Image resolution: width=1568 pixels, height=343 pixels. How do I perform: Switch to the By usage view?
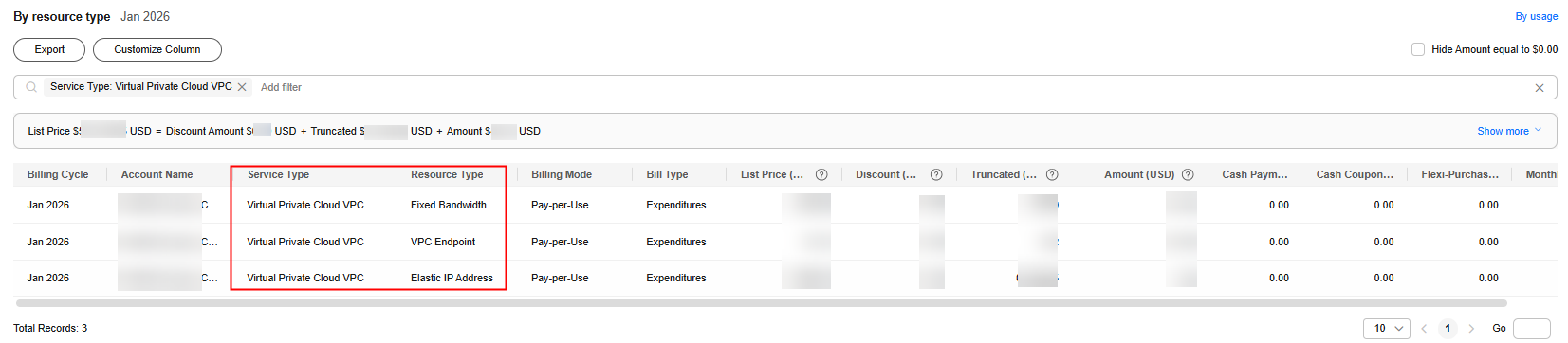pyautogui.click(x=1536, y=16)
